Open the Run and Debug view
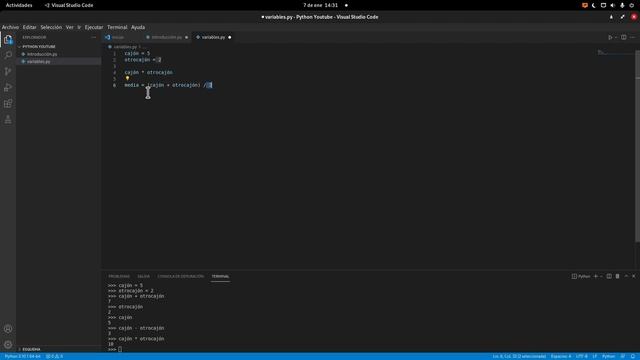The width and height of the screenshot is (640, 360). [8, 87]
